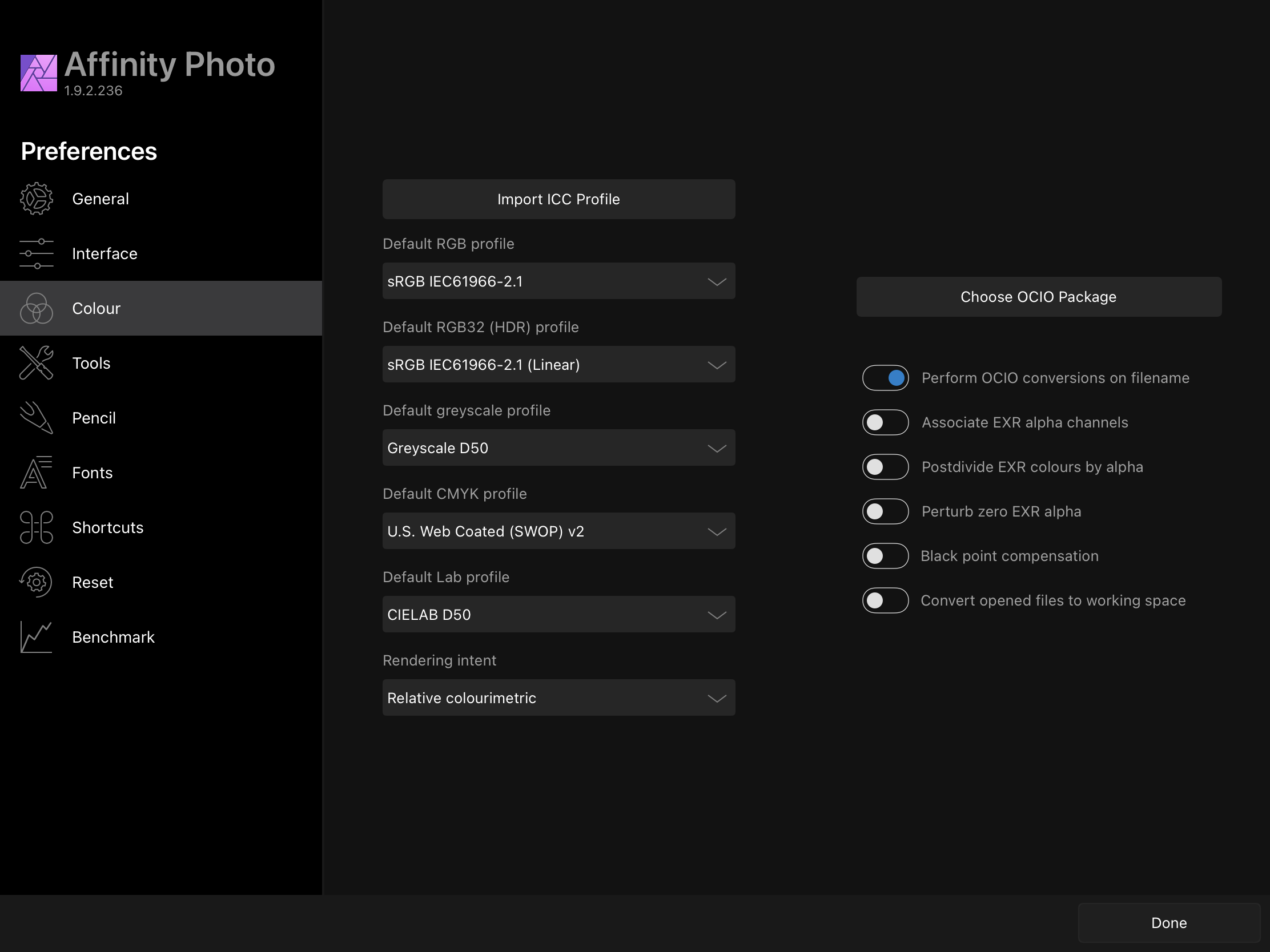Screen dimensions: 1270x952
Task: Disable Perform OCIO conversions on filename
Action: [x=885, y=378]
